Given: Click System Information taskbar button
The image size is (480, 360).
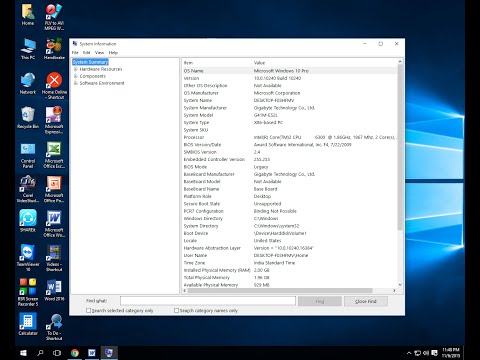Looking at the screenshot, I should 109,353.
